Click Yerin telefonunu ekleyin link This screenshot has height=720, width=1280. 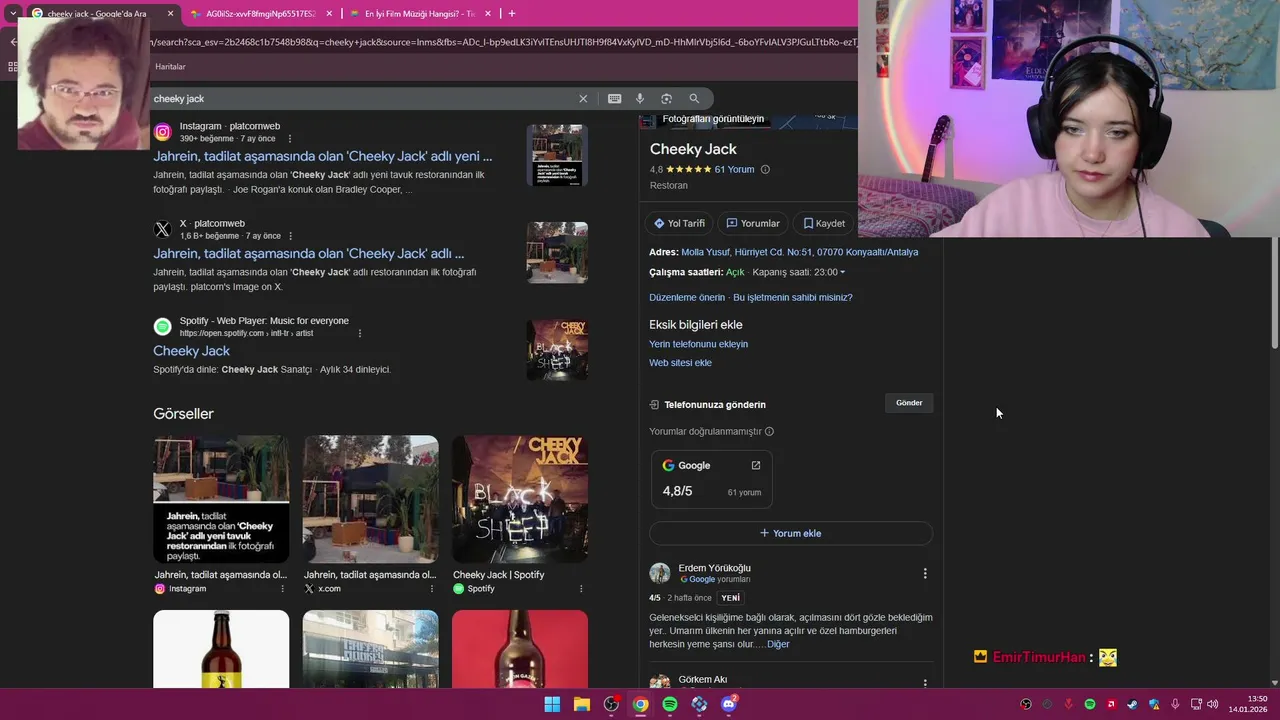[698, 344]
